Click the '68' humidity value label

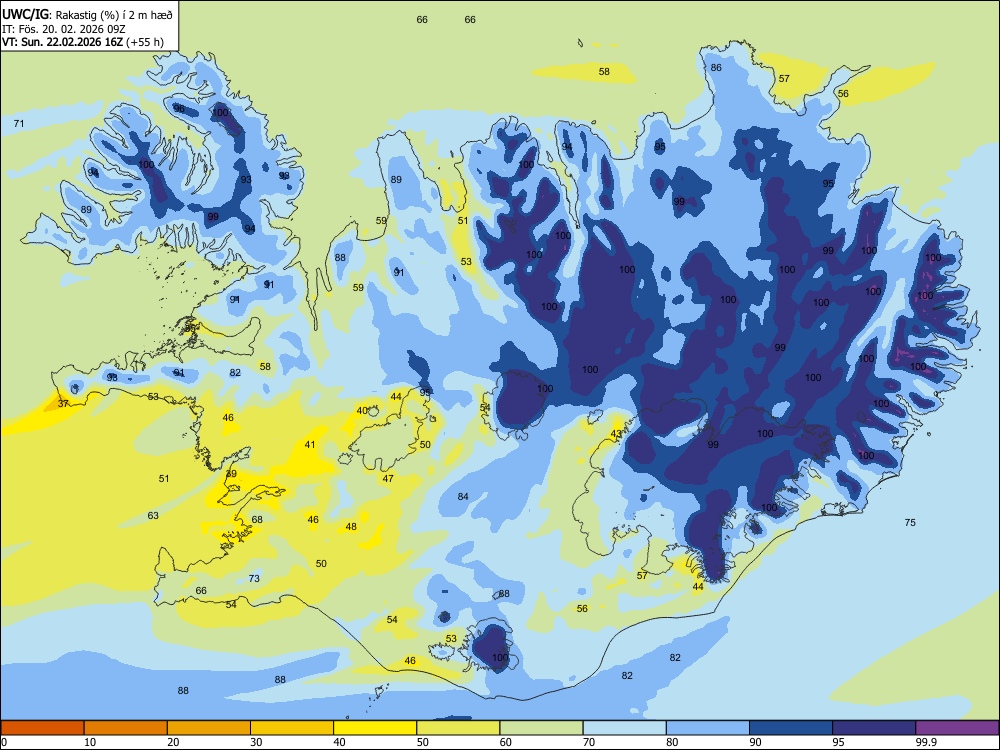click(257, 520)
